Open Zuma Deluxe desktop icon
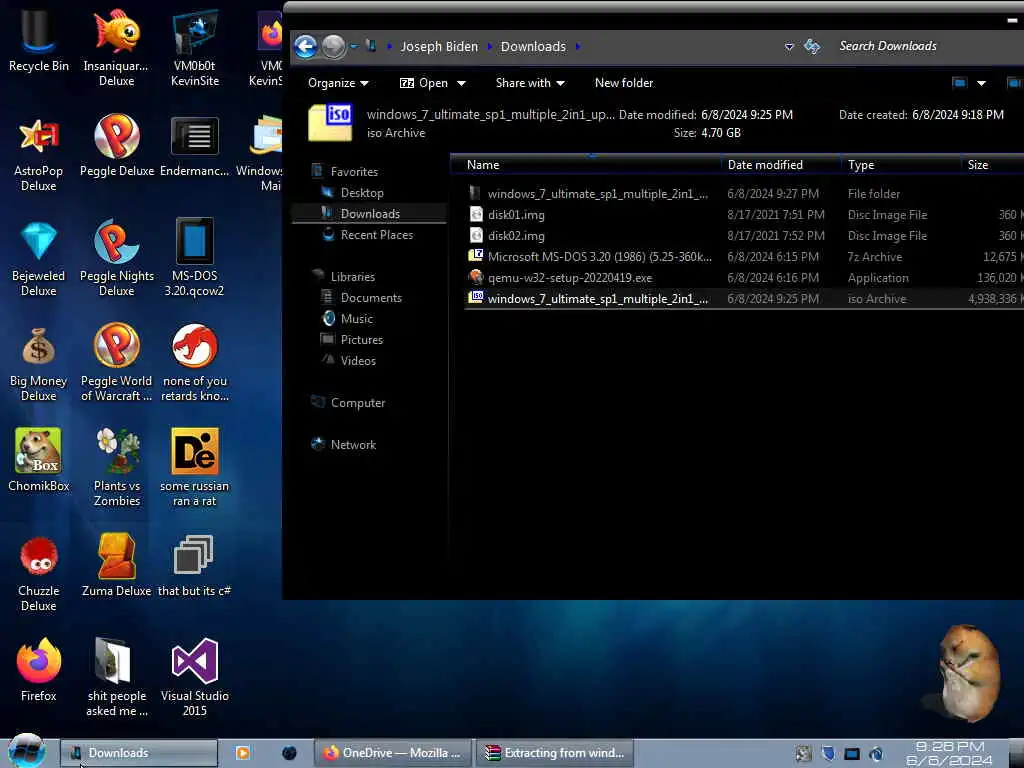 [117, 566]
